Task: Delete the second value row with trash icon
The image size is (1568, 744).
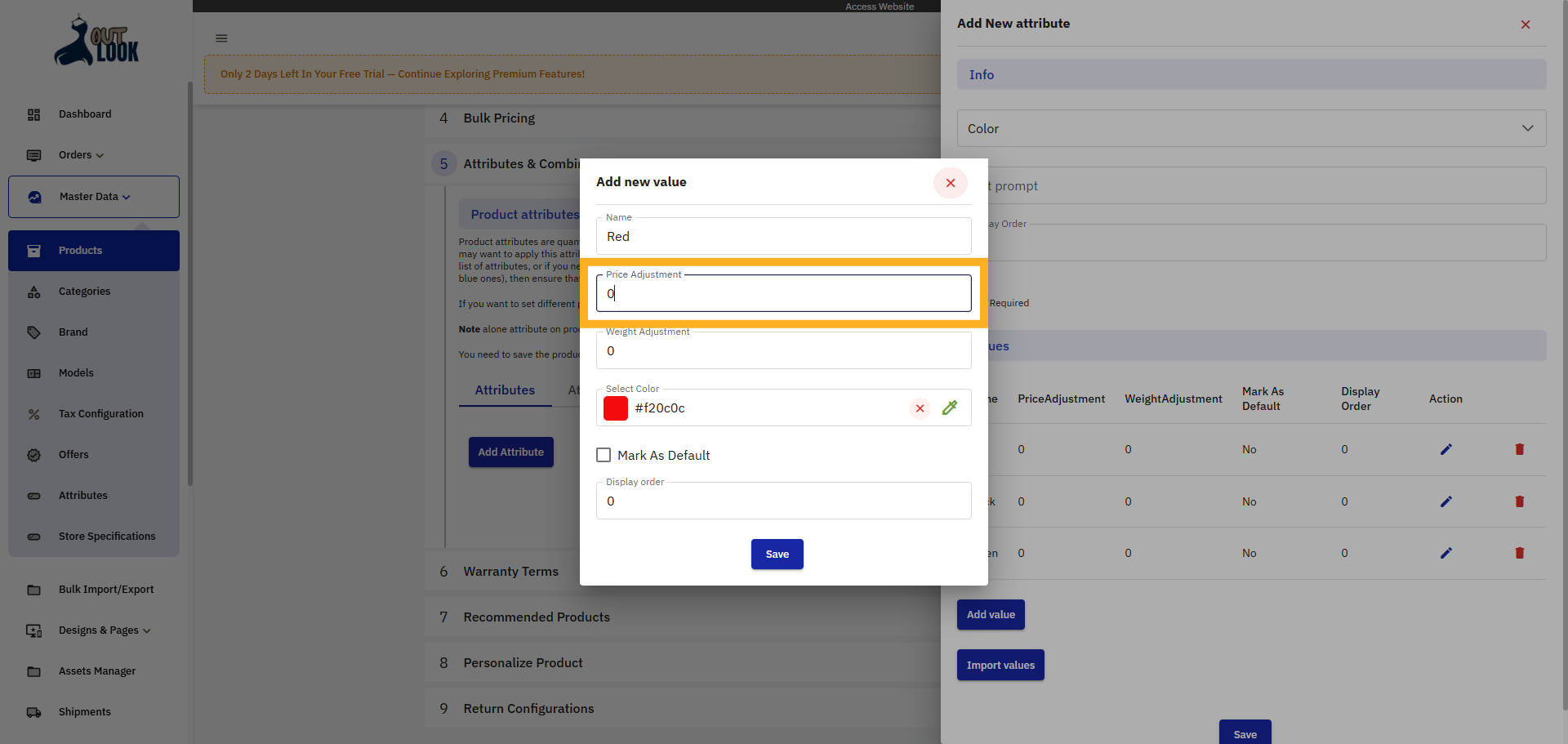Action: (1520, 501)
